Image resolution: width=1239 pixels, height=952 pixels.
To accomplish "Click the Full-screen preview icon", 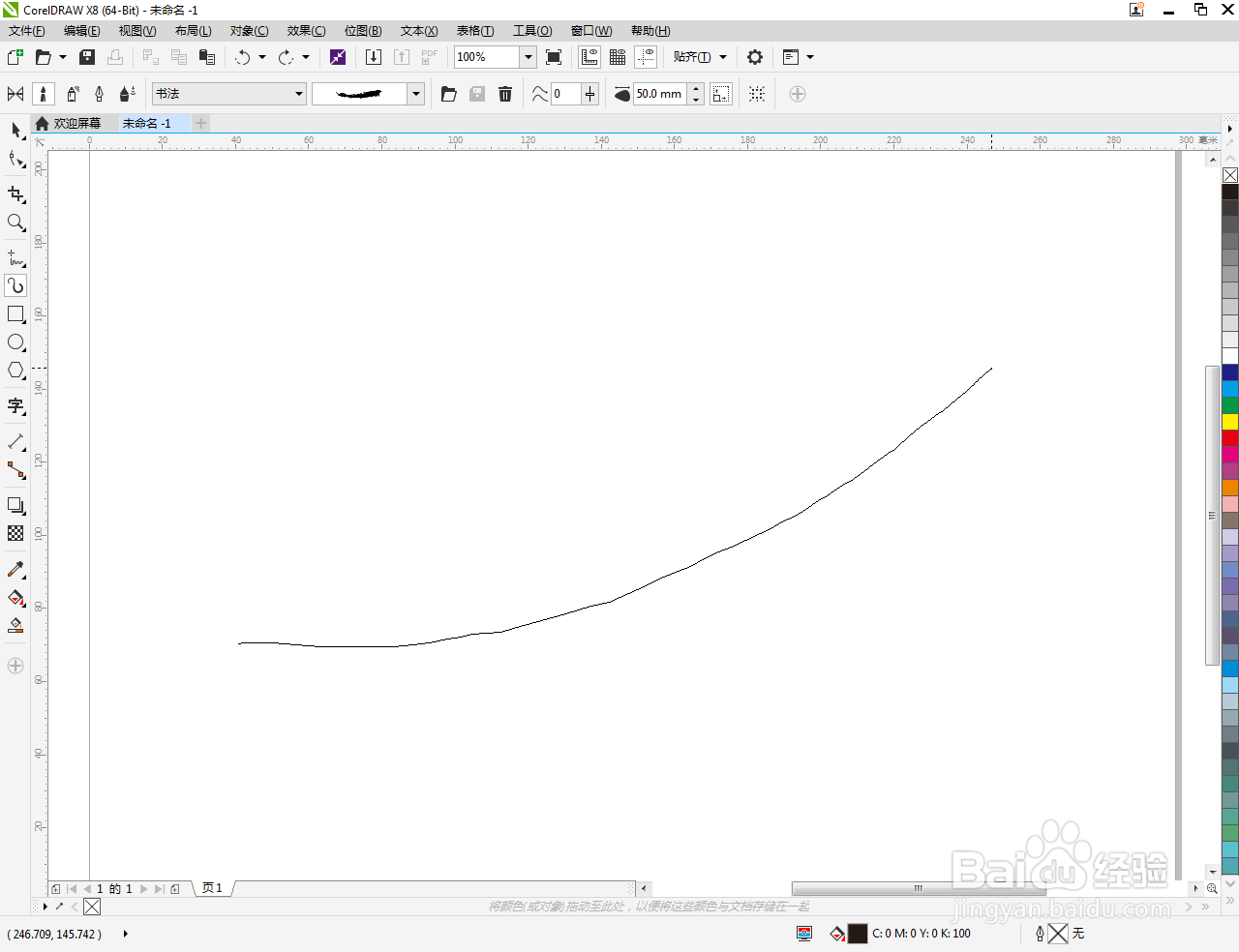I will click(554, 57).
